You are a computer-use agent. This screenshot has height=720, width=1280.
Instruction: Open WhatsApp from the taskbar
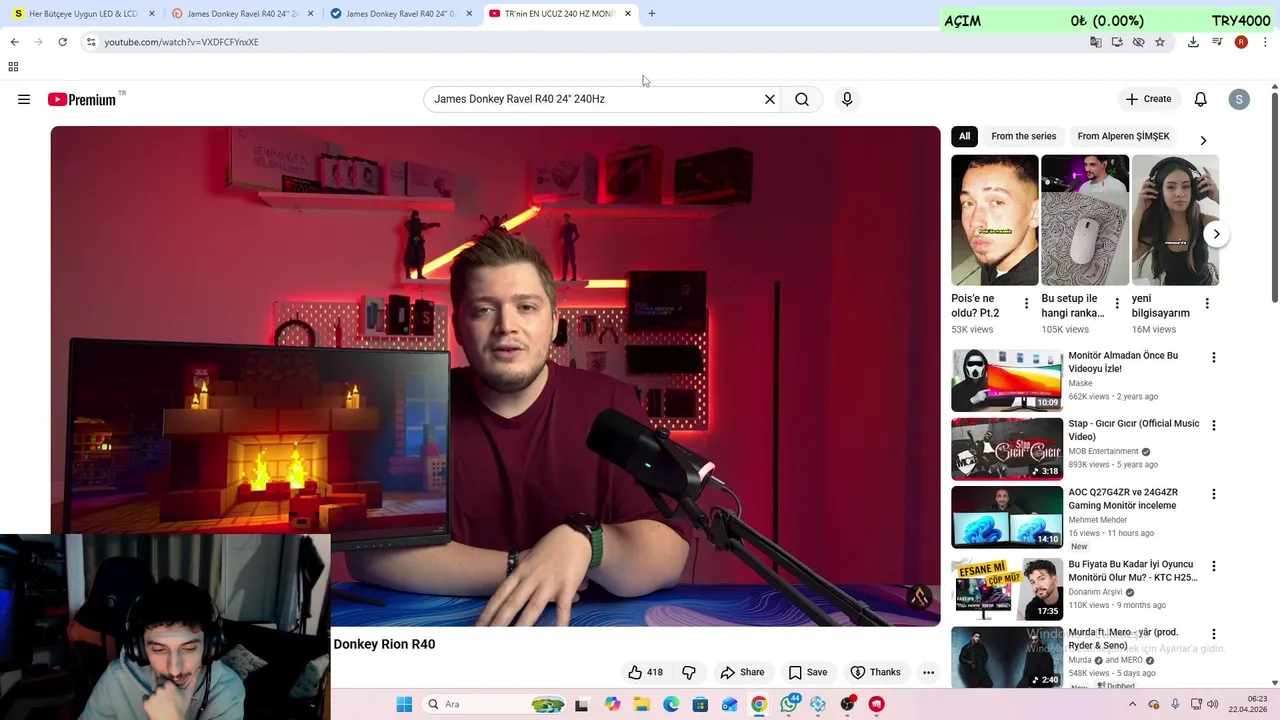[789, 704]
